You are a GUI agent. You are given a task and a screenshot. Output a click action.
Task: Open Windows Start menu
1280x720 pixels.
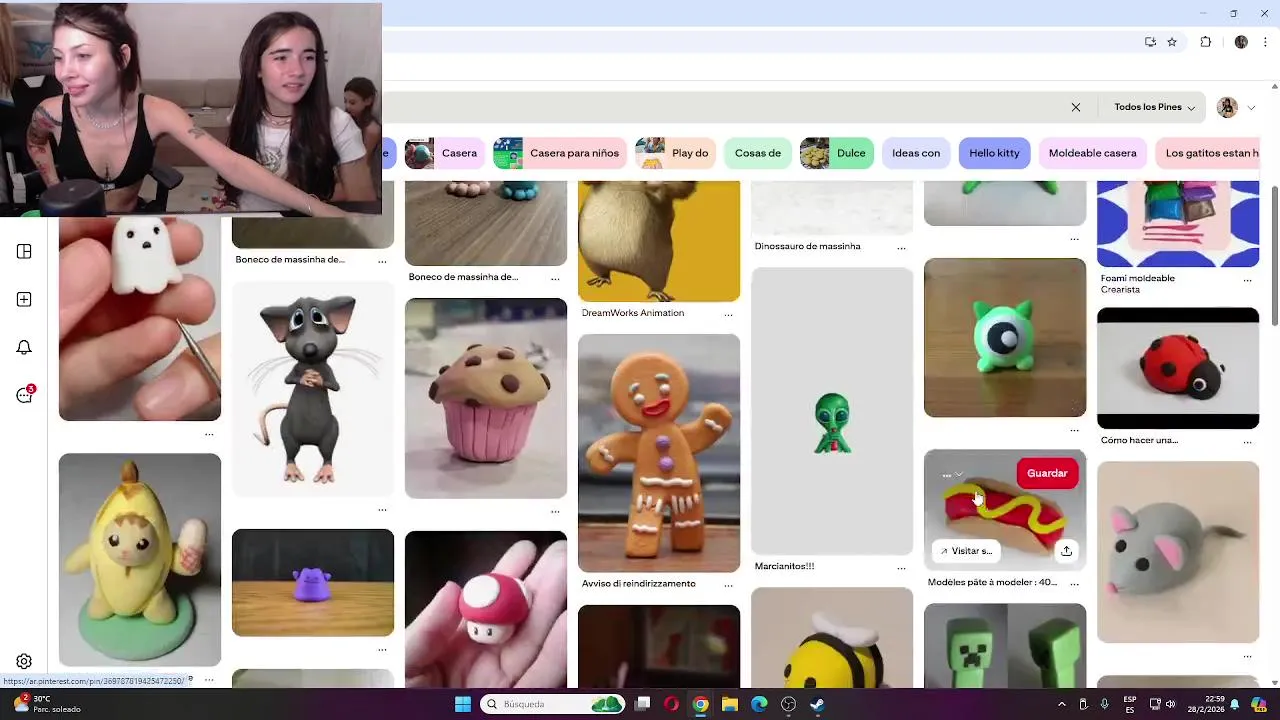(463, 704)
